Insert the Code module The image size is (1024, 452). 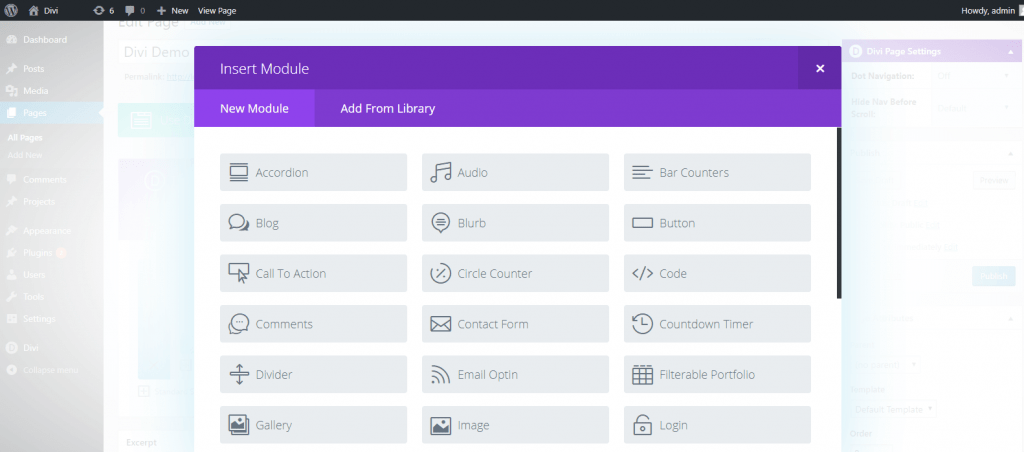[717, 273]
